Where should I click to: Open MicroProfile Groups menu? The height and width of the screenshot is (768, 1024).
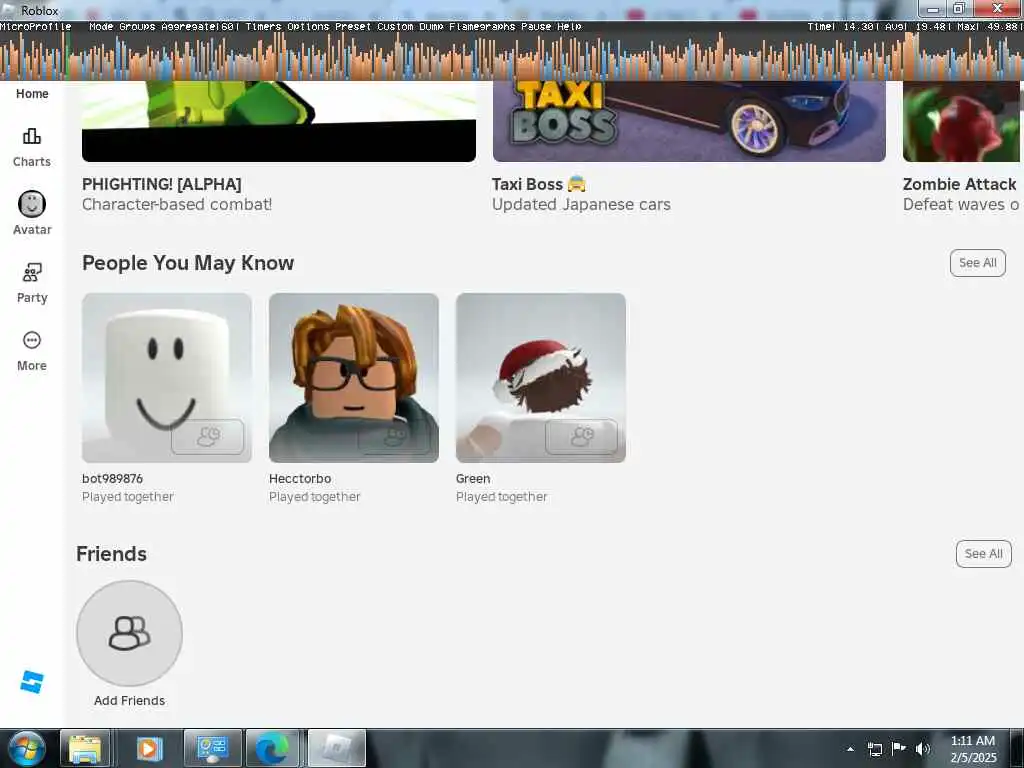click(137, 27)
